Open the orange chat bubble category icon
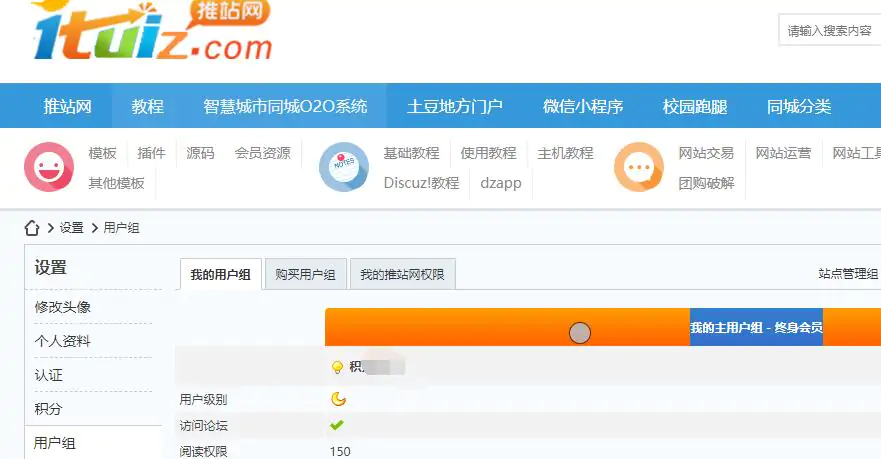881x459 pixels. pos(639,167)
